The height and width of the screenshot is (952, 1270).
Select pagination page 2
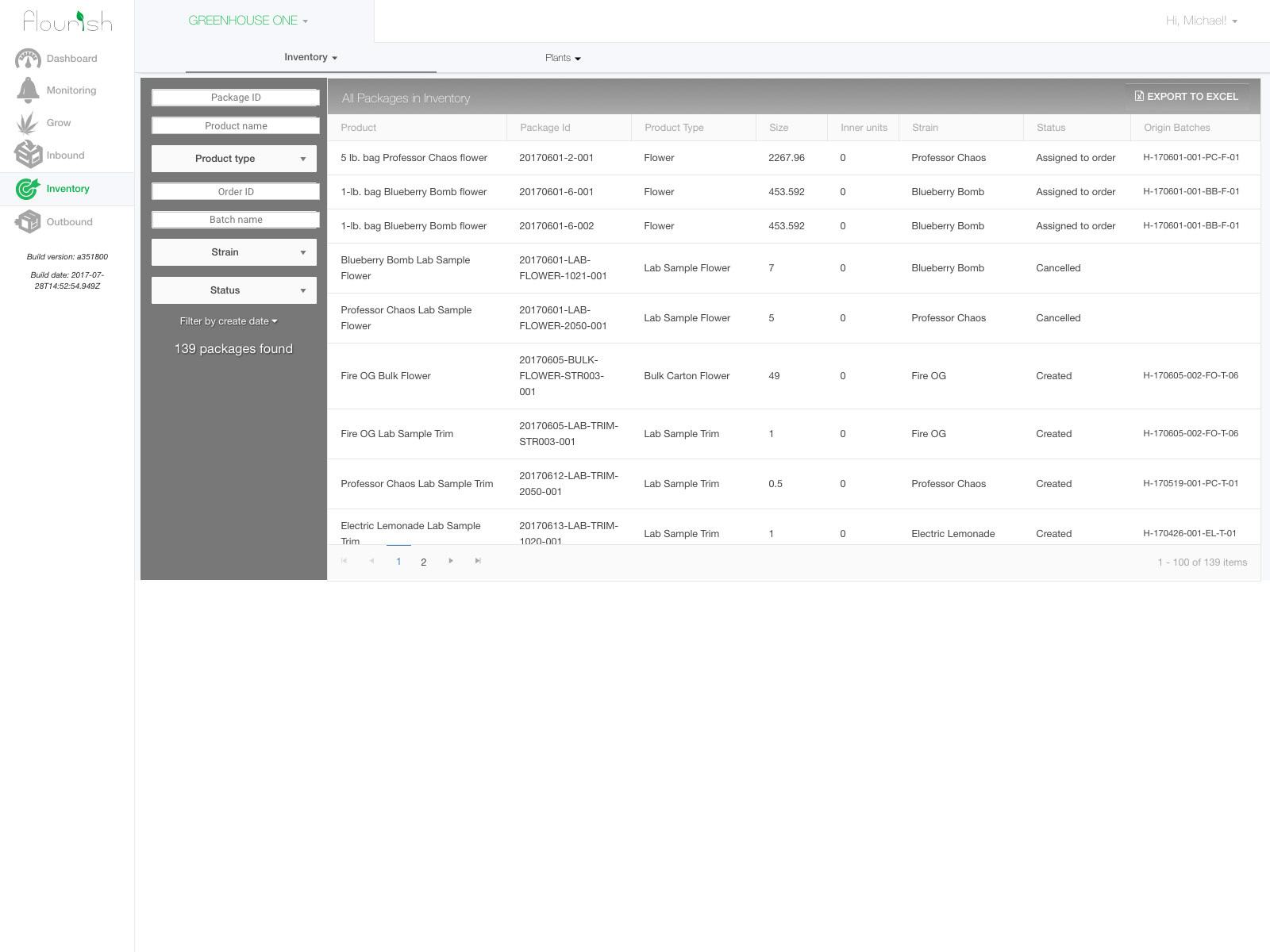(423, 562)
